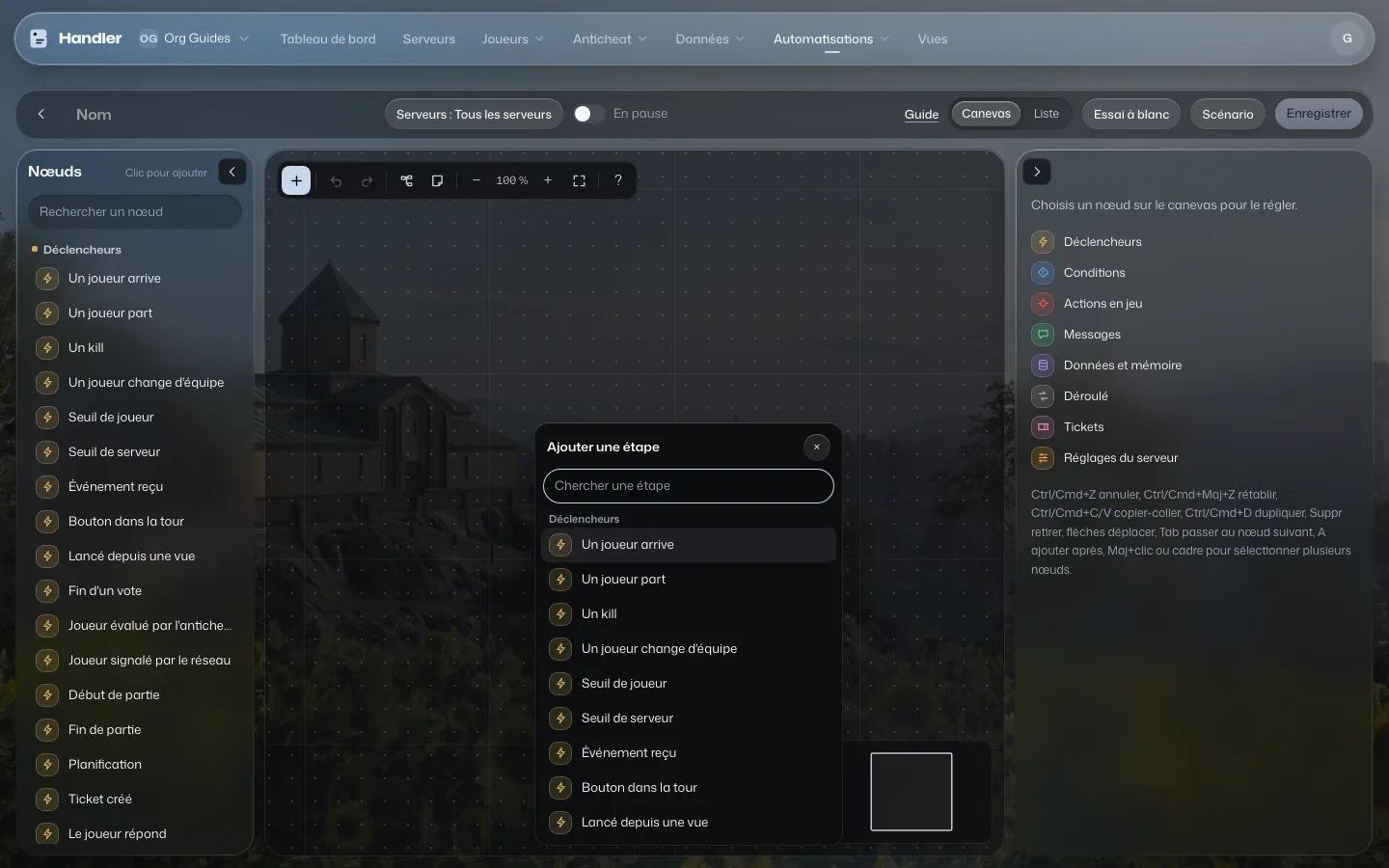Open canvas help question mark
The height and width of the screenshot is (868, 1389).
(x=618, y=180)
